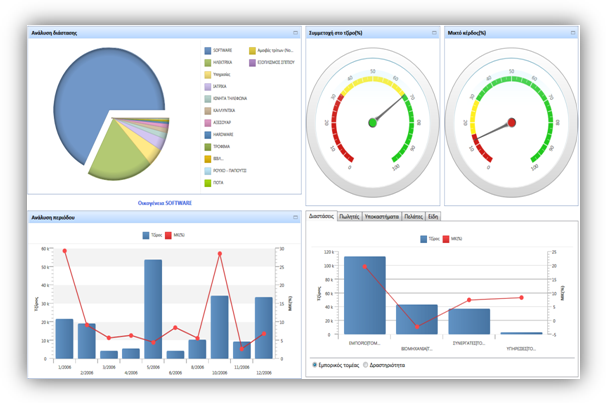Click the 10/2006 blue bar

point(220,327)
